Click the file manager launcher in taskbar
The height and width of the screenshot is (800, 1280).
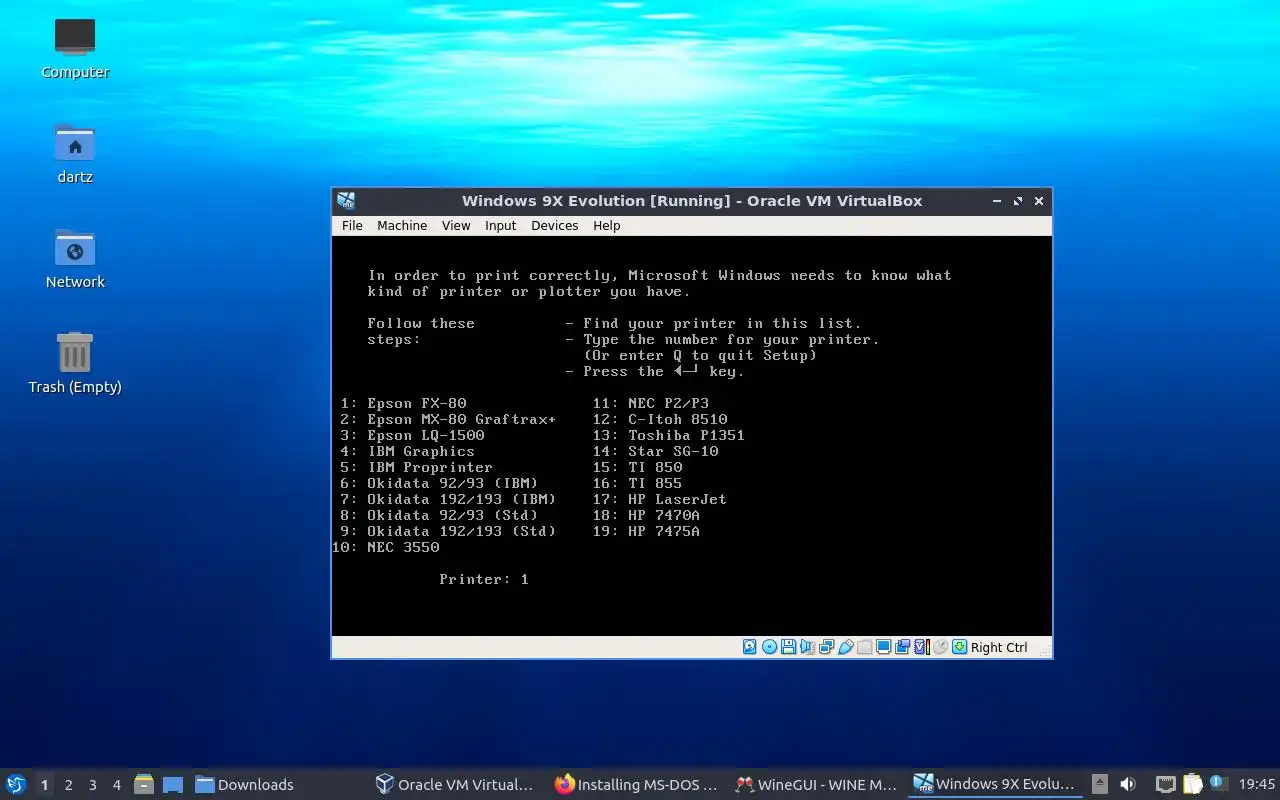(144, 785)
